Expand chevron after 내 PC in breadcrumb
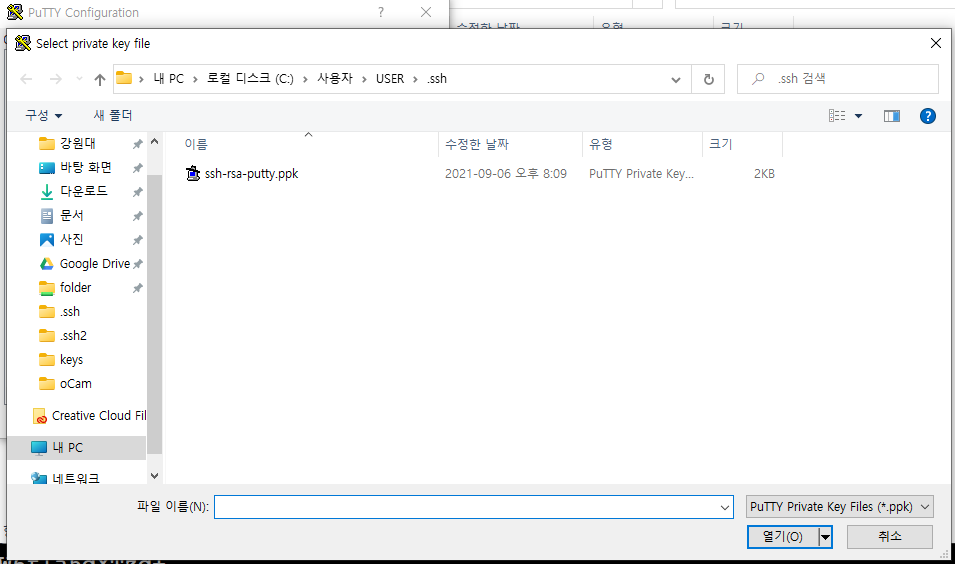 tap(196, 79)
